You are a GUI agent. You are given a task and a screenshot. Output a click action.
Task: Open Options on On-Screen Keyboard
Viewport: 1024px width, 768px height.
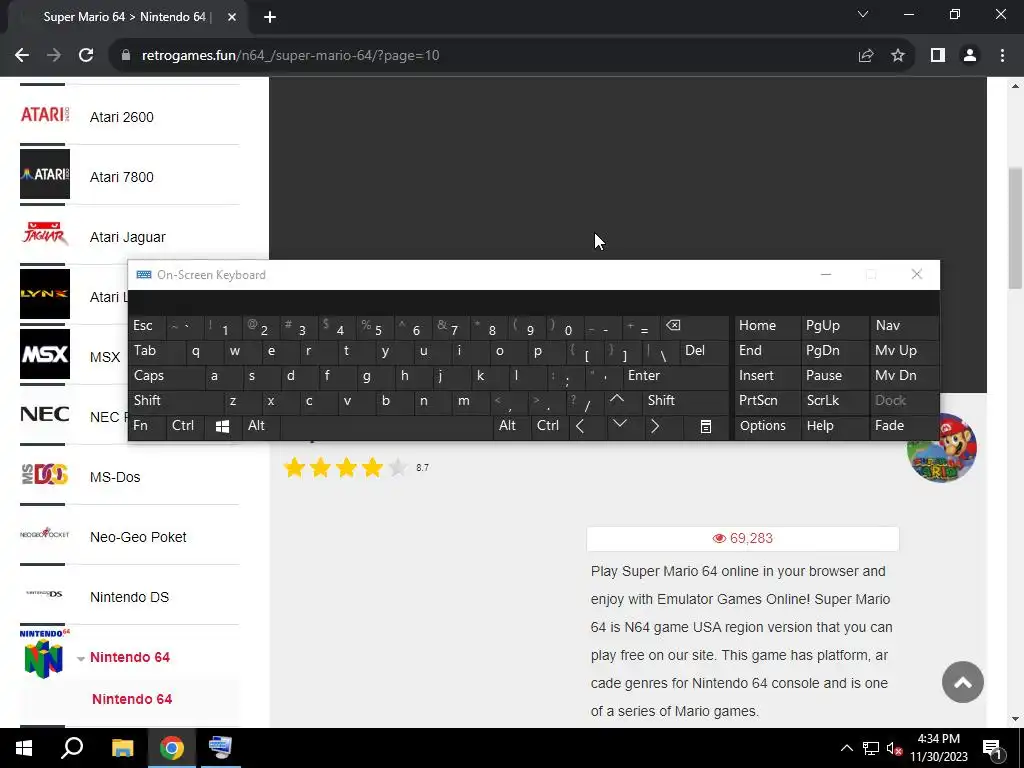pos(767,426)
